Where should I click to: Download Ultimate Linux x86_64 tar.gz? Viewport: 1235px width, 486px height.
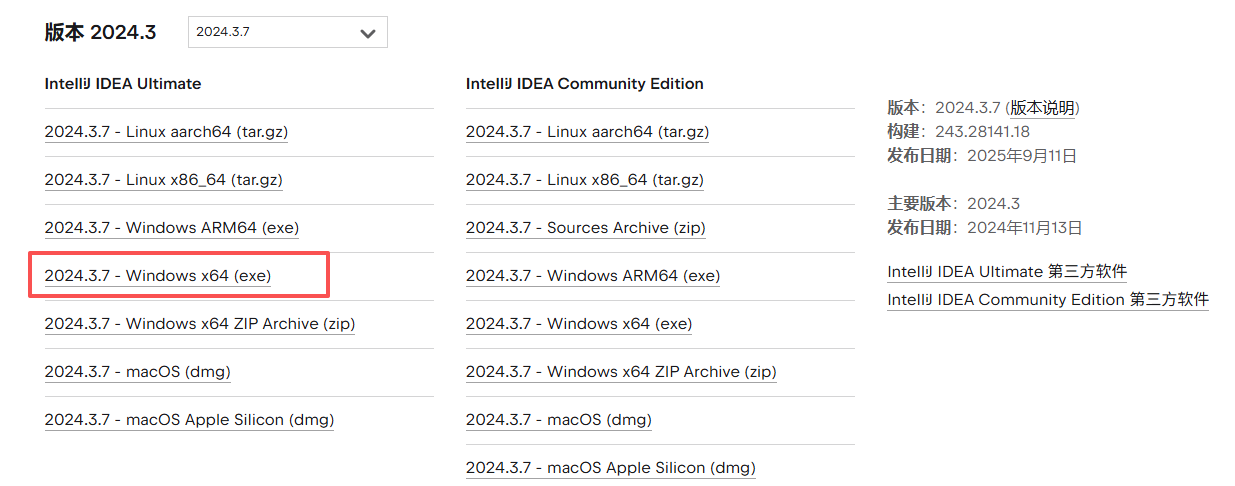point(163,180)
